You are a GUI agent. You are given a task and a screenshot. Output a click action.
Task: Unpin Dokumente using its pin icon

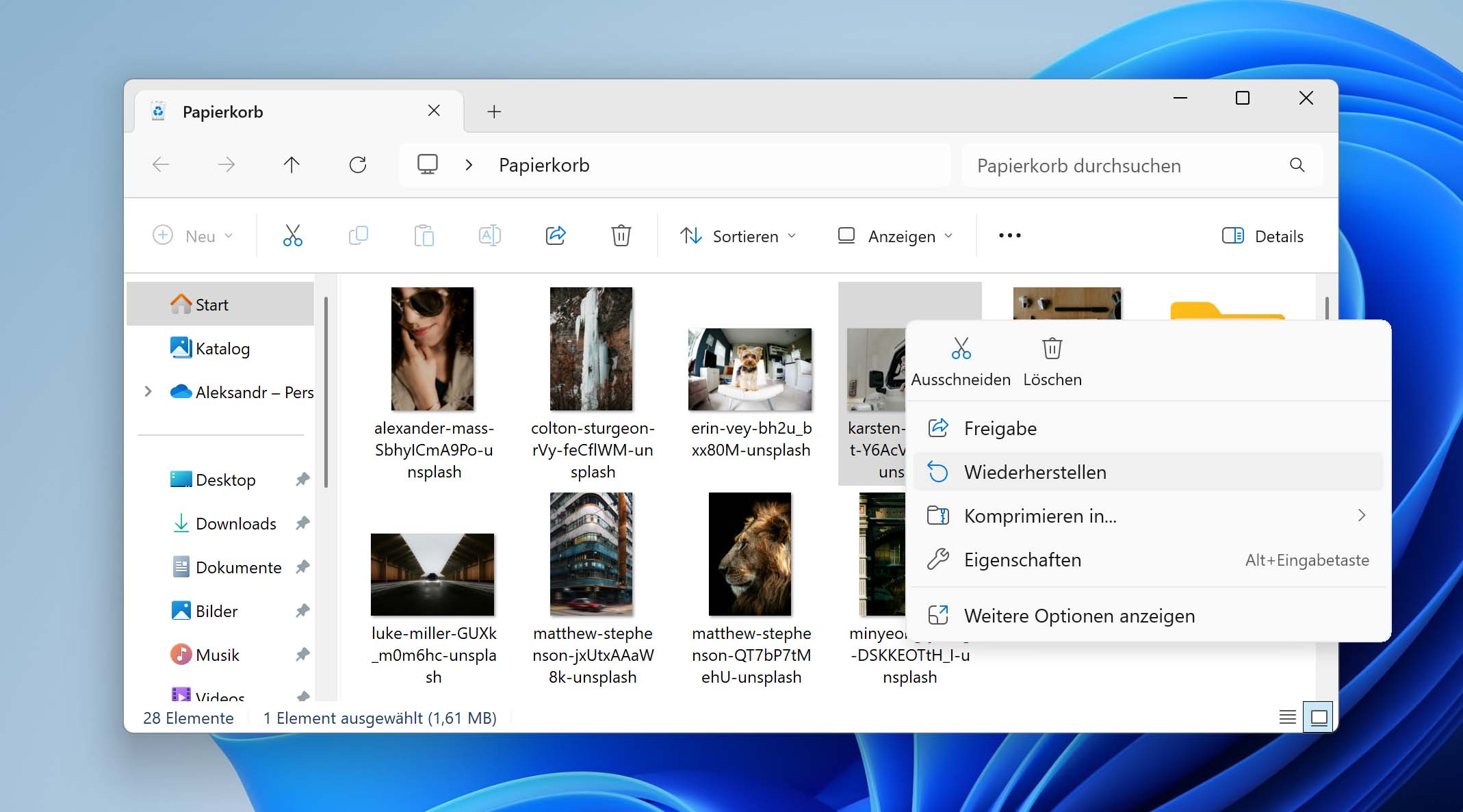pos(302,567)
